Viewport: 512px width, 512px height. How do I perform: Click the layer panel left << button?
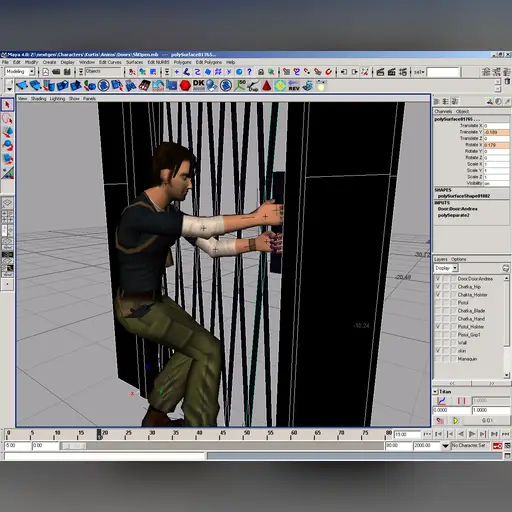(x=452, y=383)
